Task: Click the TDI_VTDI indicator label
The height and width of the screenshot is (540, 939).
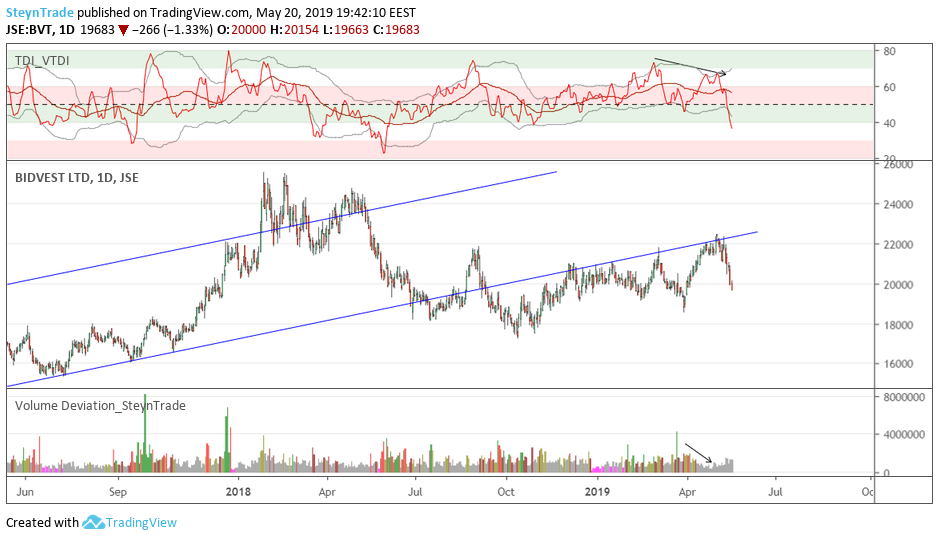Action: 42,60
